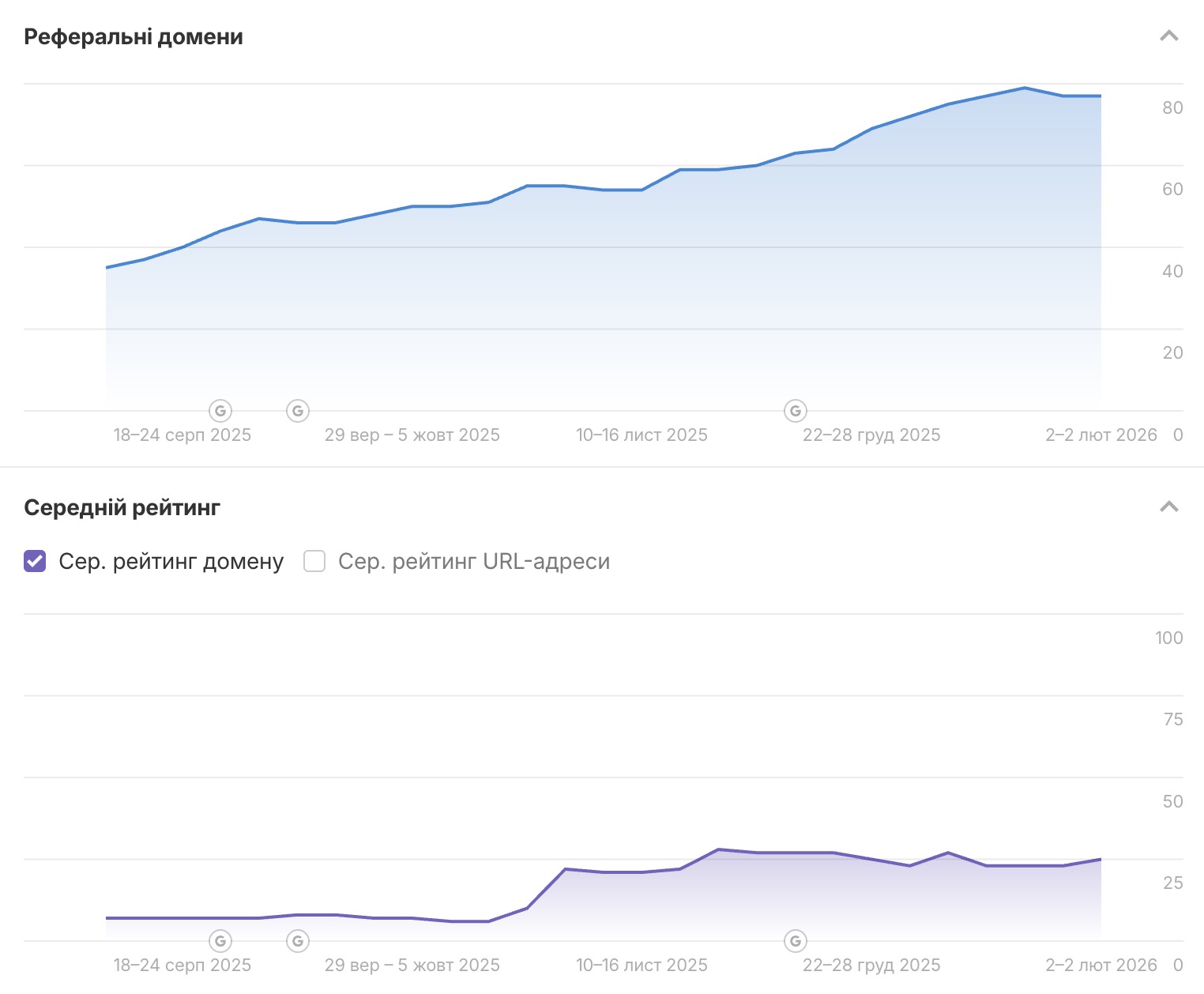Click the highest point of the purple rating line
The width and height of the screenshot is (1204, 994).
718,849
